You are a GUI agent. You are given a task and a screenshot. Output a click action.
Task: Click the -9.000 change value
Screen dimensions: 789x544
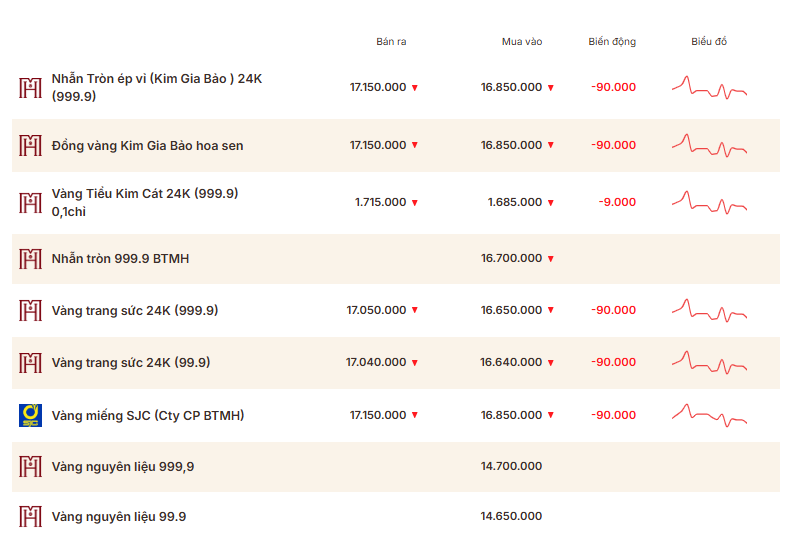pos(617,202)
